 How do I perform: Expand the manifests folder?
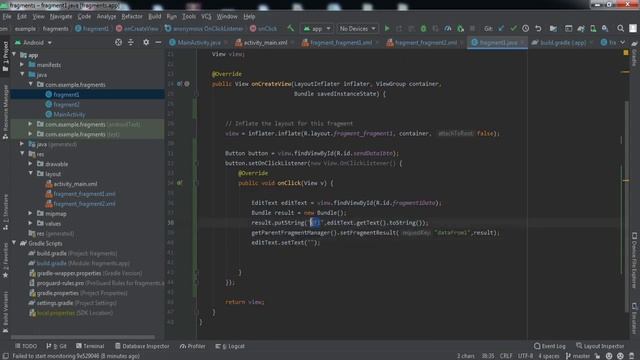(x=22, y=64)
